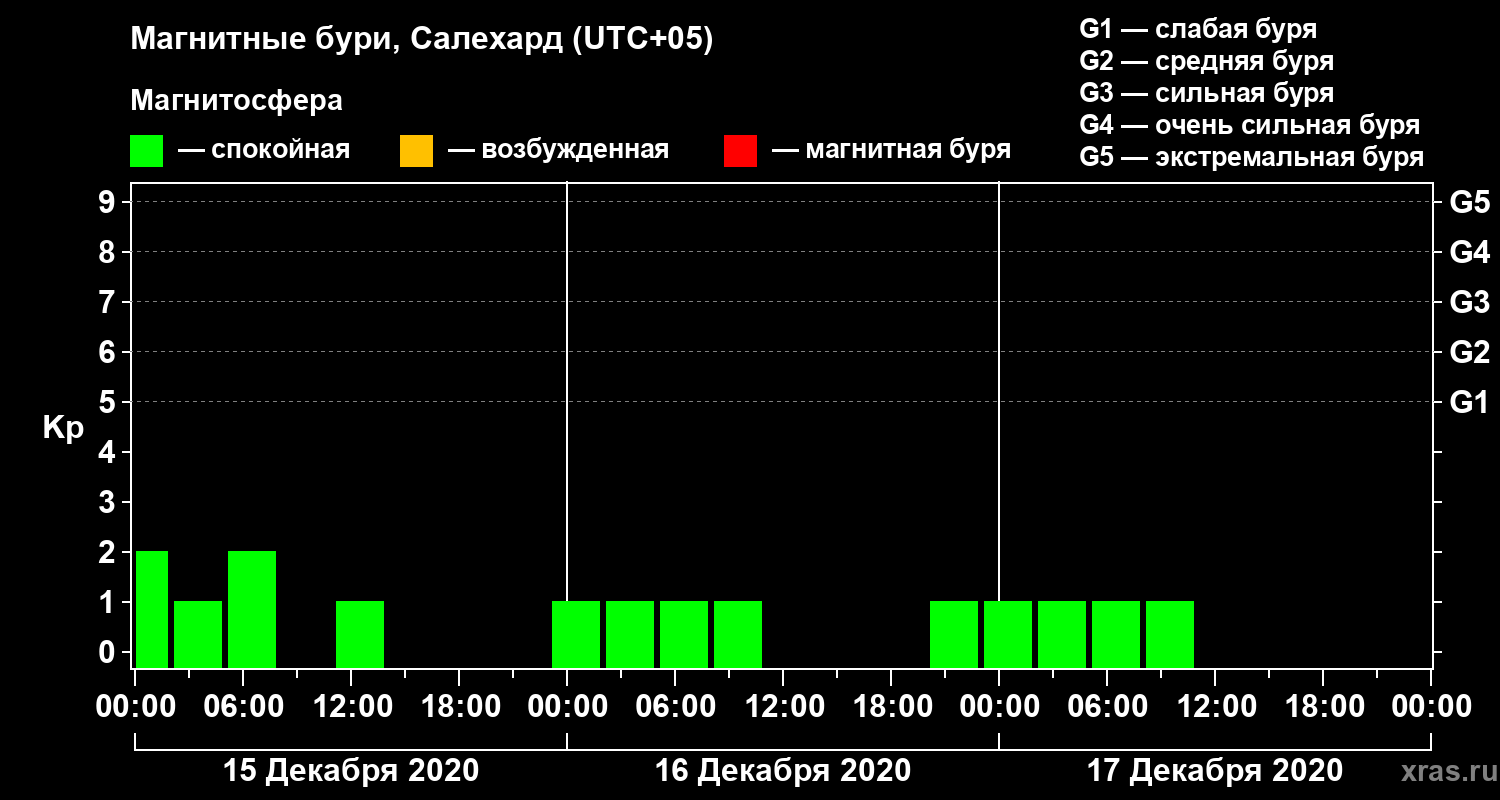Screen dimensions: 1500x800
Task: Click the bar spanning midnight into December 16
Action: point(576,634)
